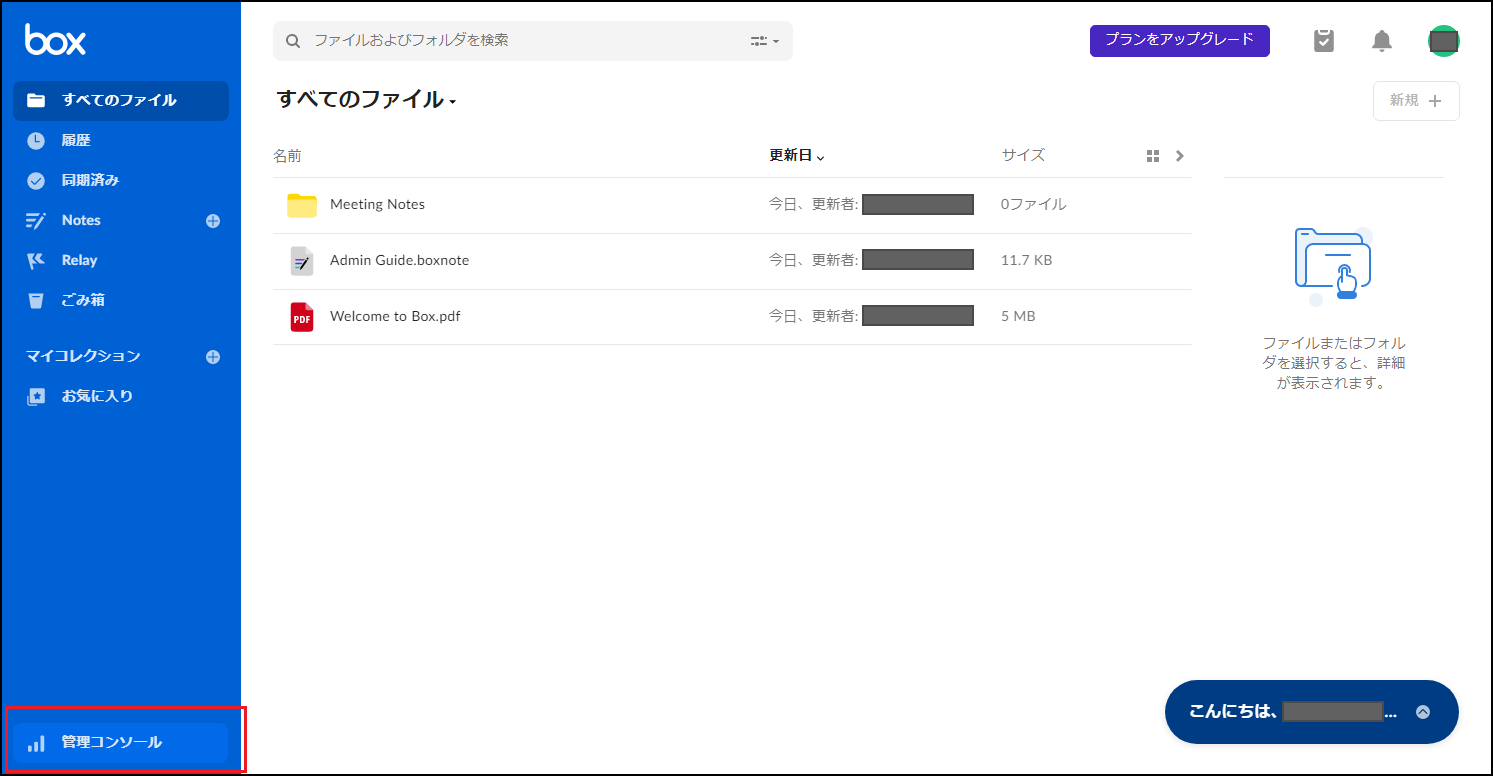Open the notifications bell icon
The height and width of the screenshot is (776, 1493).
1382,41
